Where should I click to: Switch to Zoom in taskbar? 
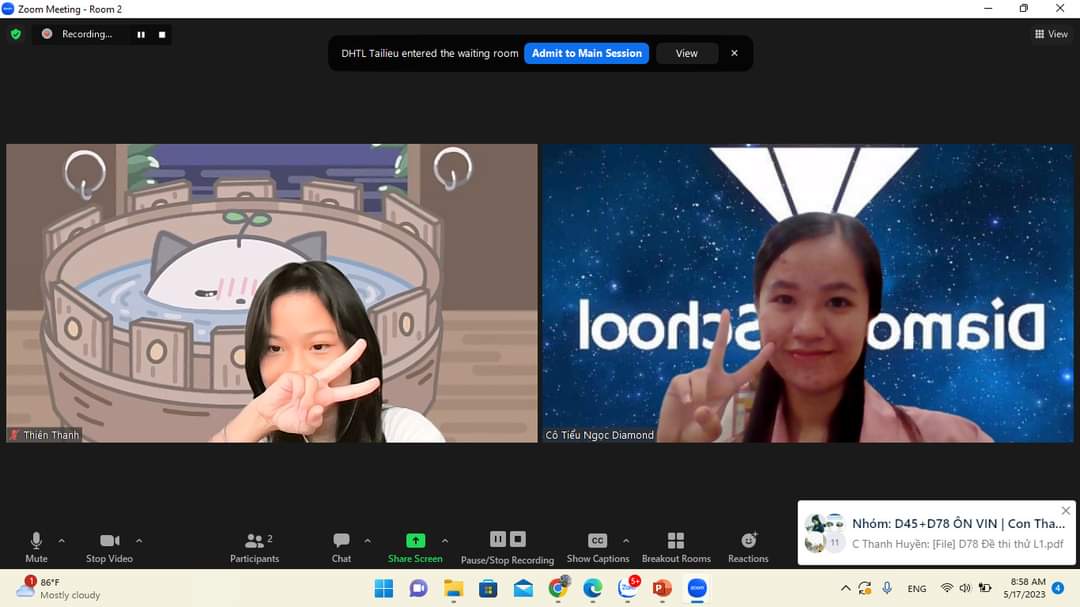[x=698, y=588]
